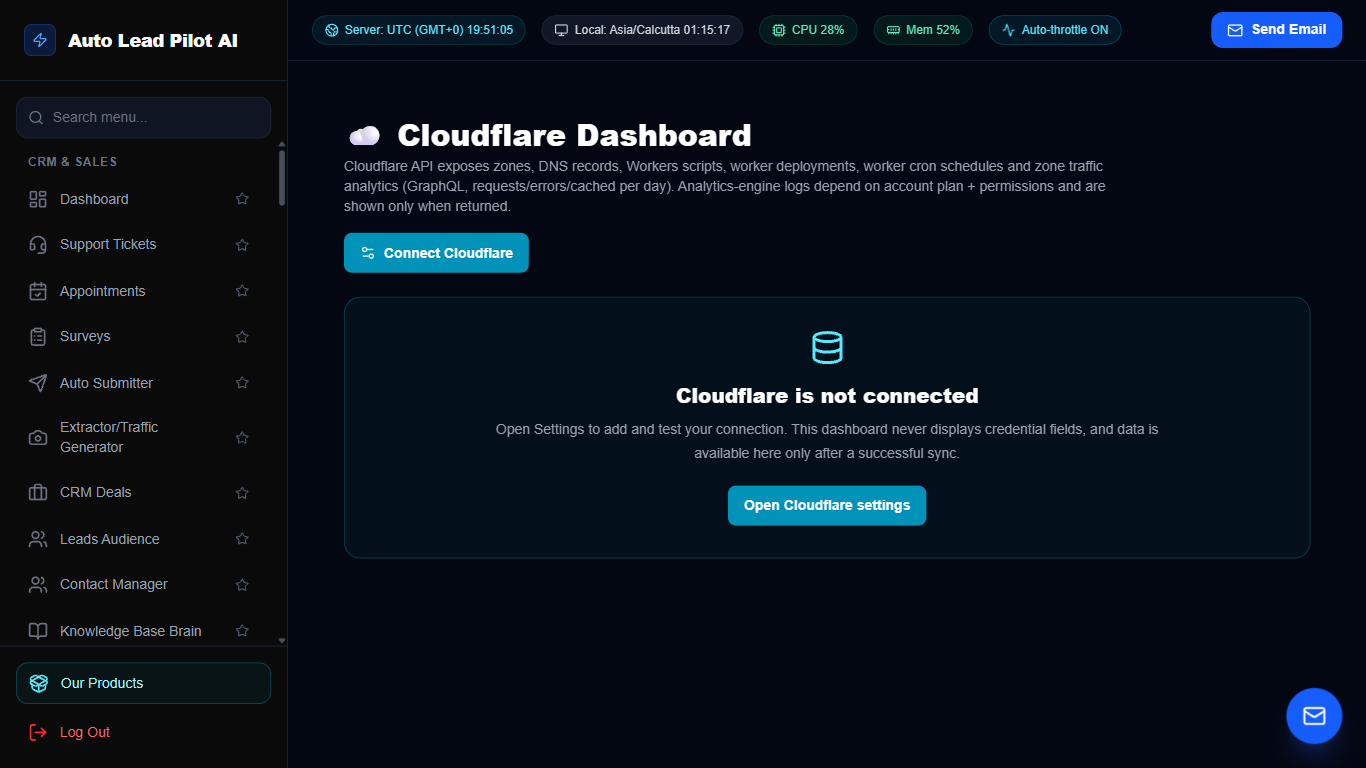Click the Surveys clipboard icon

point(38,336)
